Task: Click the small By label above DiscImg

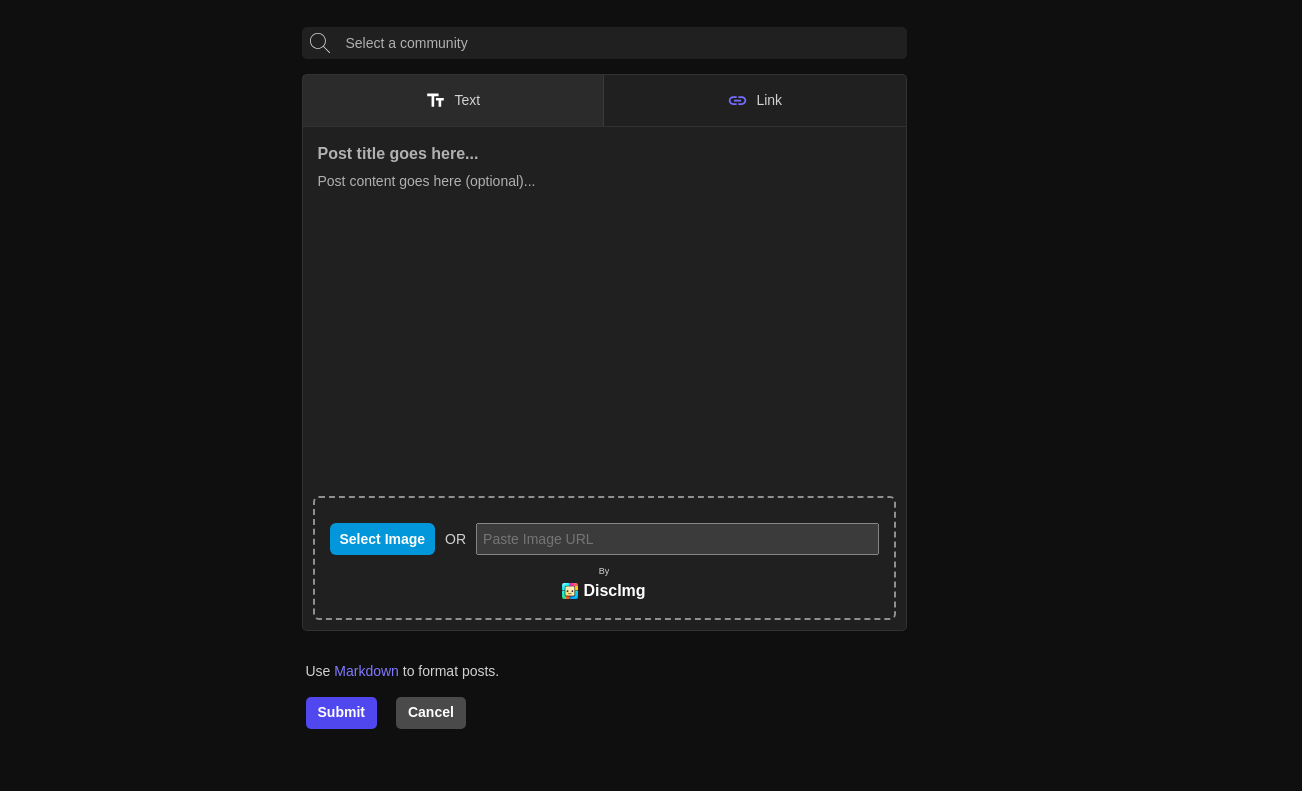Action: (x=604, y=571)
